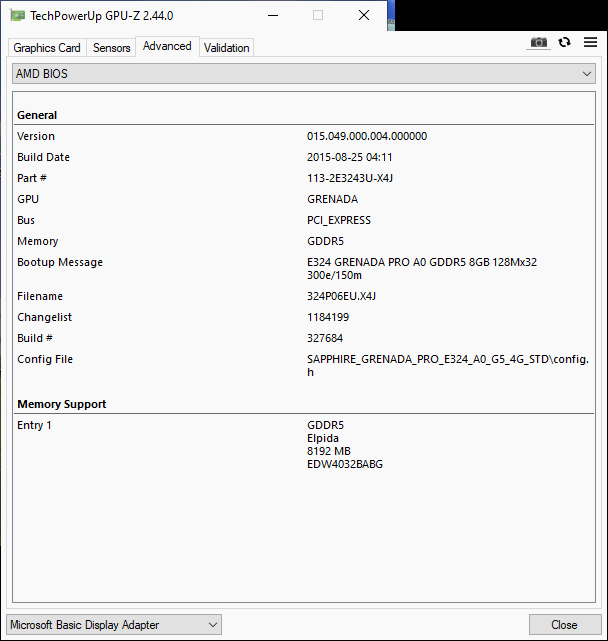608x641 pixels.
Task: Go to the Validation tab
Action: tap(227, 48)
